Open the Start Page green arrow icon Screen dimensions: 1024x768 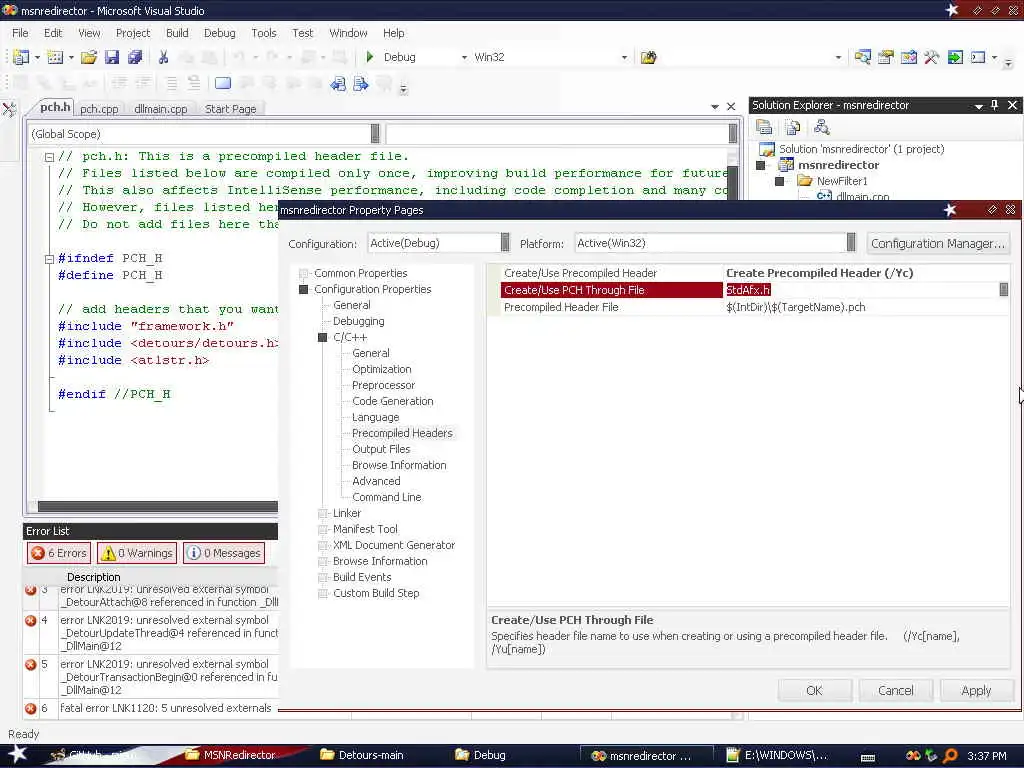955,57
